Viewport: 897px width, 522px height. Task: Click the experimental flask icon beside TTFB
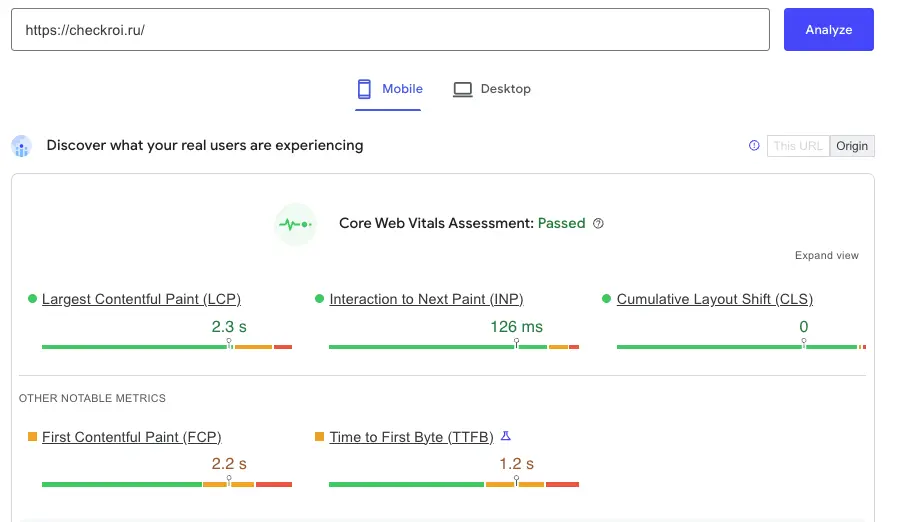[x=506, y=436]
